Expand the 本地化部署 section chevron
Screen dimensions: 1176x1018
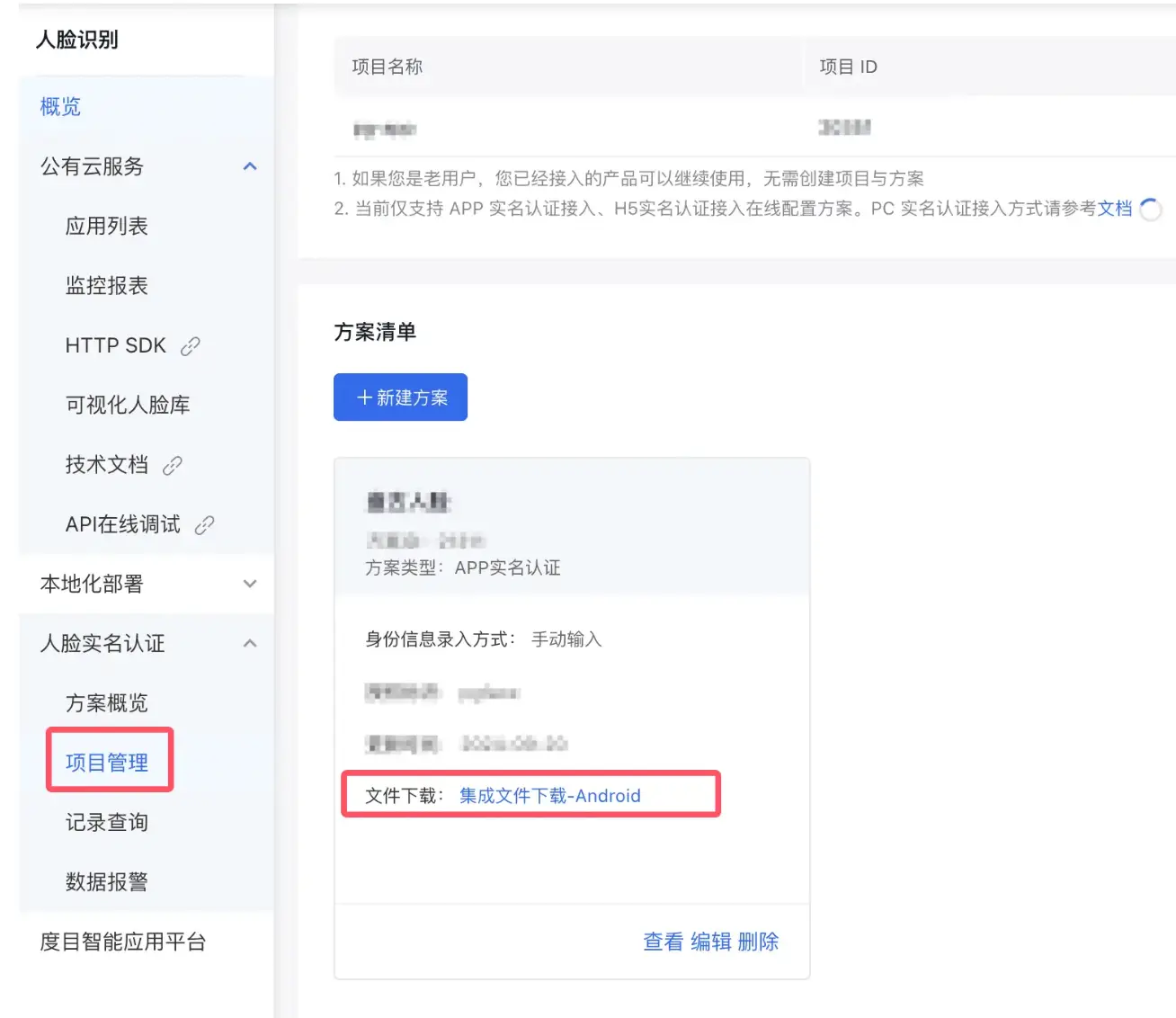250,584
